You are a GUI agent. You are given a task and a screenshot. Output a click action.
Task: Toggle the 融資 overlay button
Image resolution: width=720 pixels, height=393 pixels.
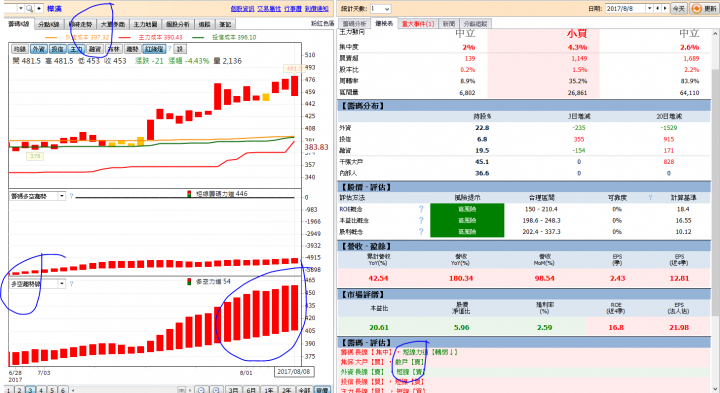coord(95,49)
